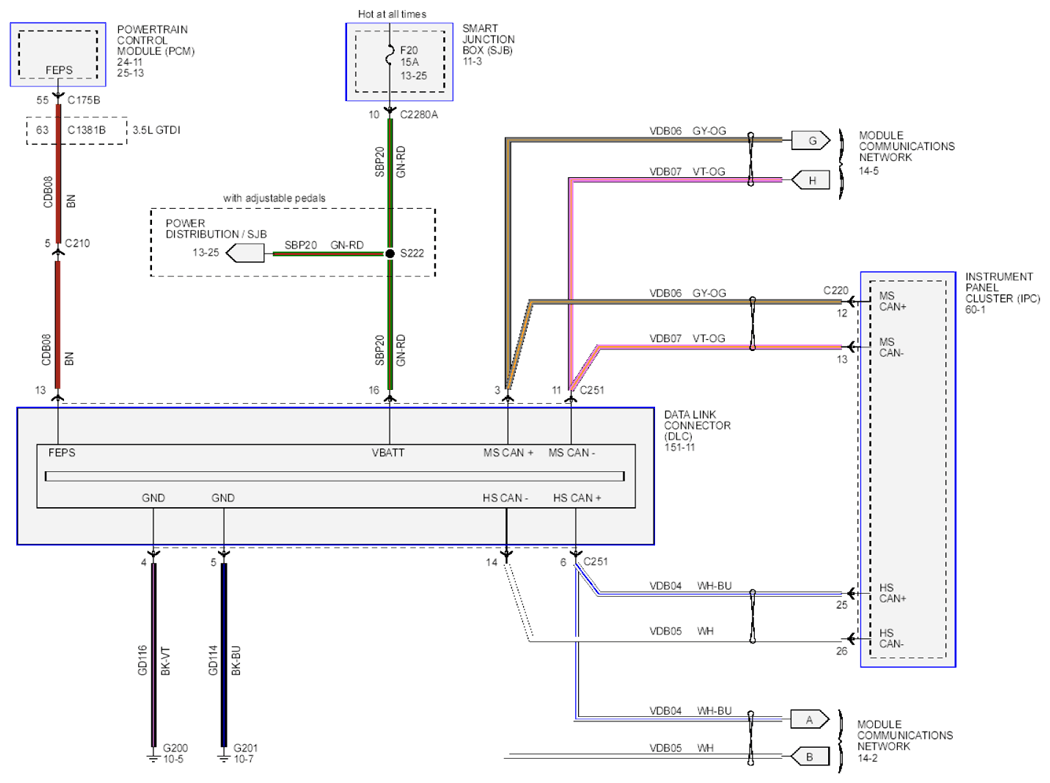Screen dimensions: 1050x783
Task: Click the C251 connector label near pin 11
Action: pyautogui.click(x=592, y=390)
